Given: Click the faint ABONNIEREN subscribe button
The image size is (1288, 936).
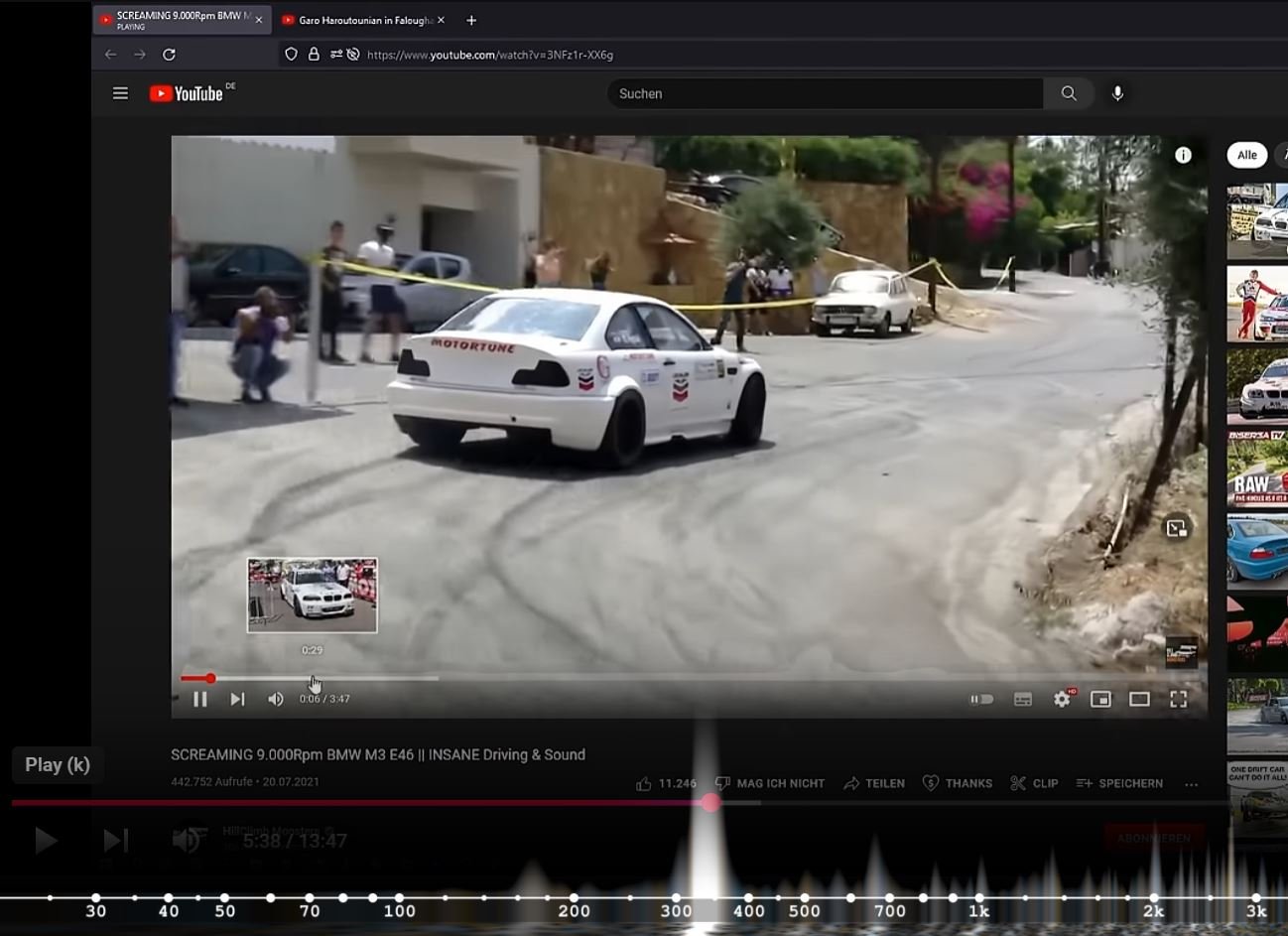Looking at the screenshot, I should pos(1153,839).
